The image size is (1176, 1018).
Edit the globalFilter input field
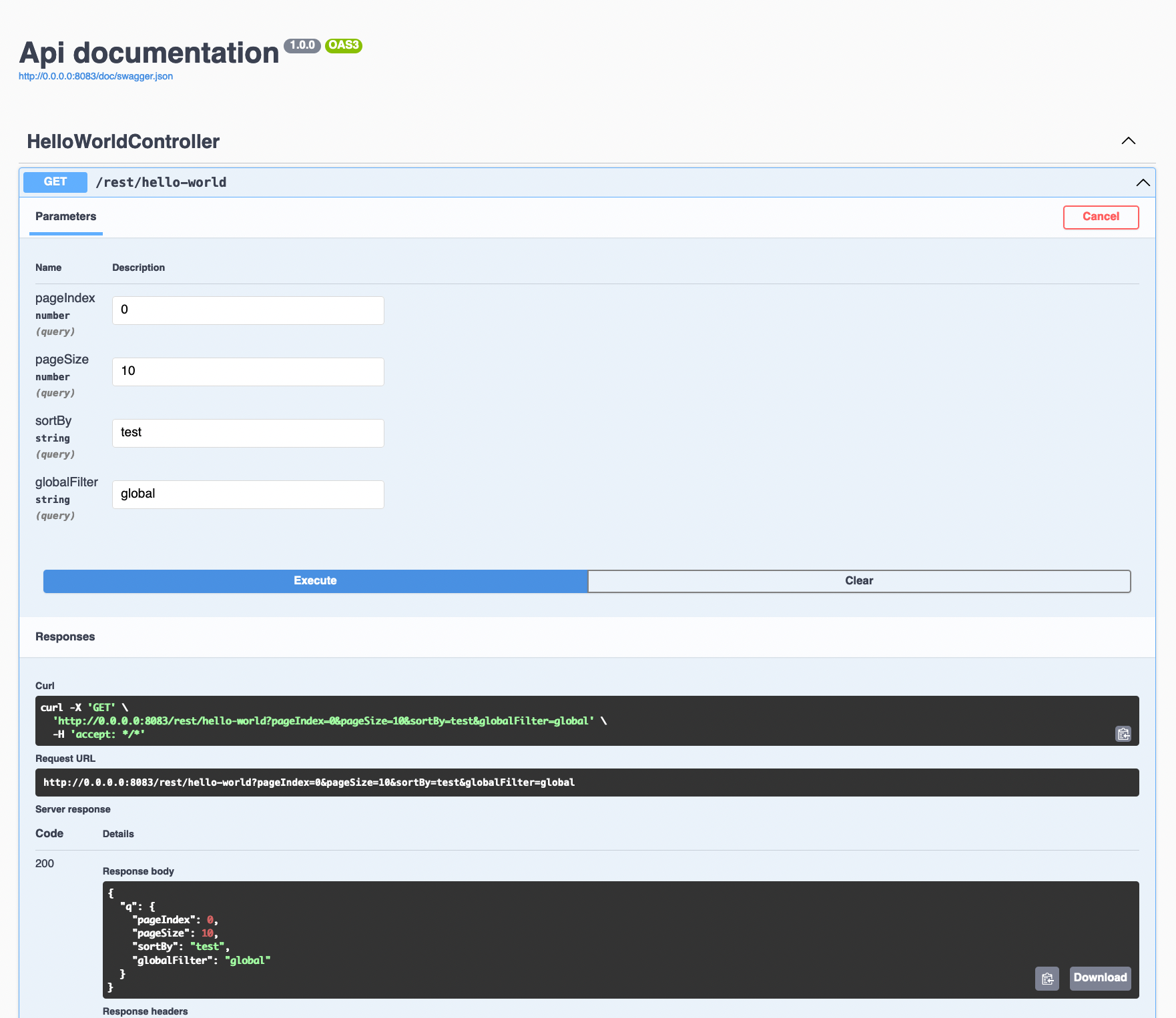tap(248, 494)
